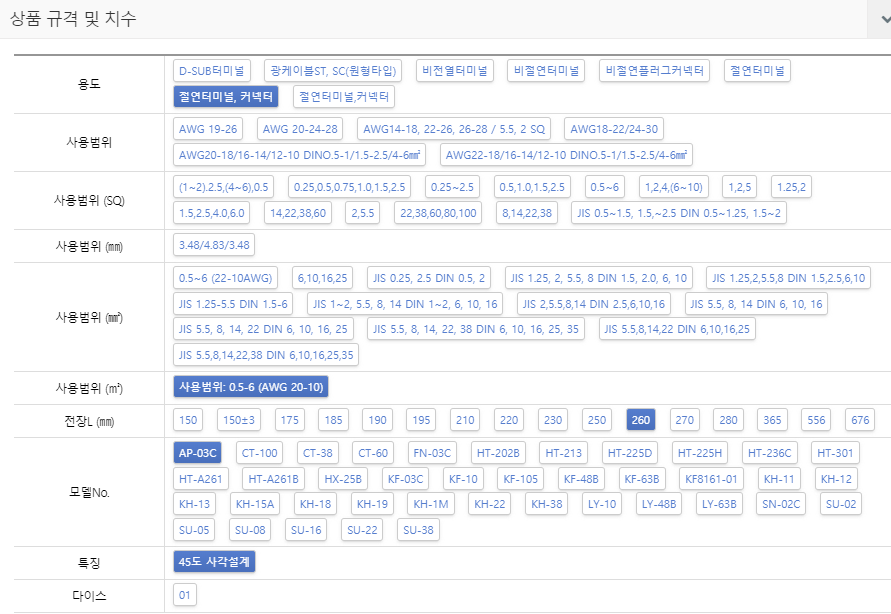Image resolution: width=891 pixels, height=614 pixels.
Task: Select the 01 dies option
Action: 185,595
